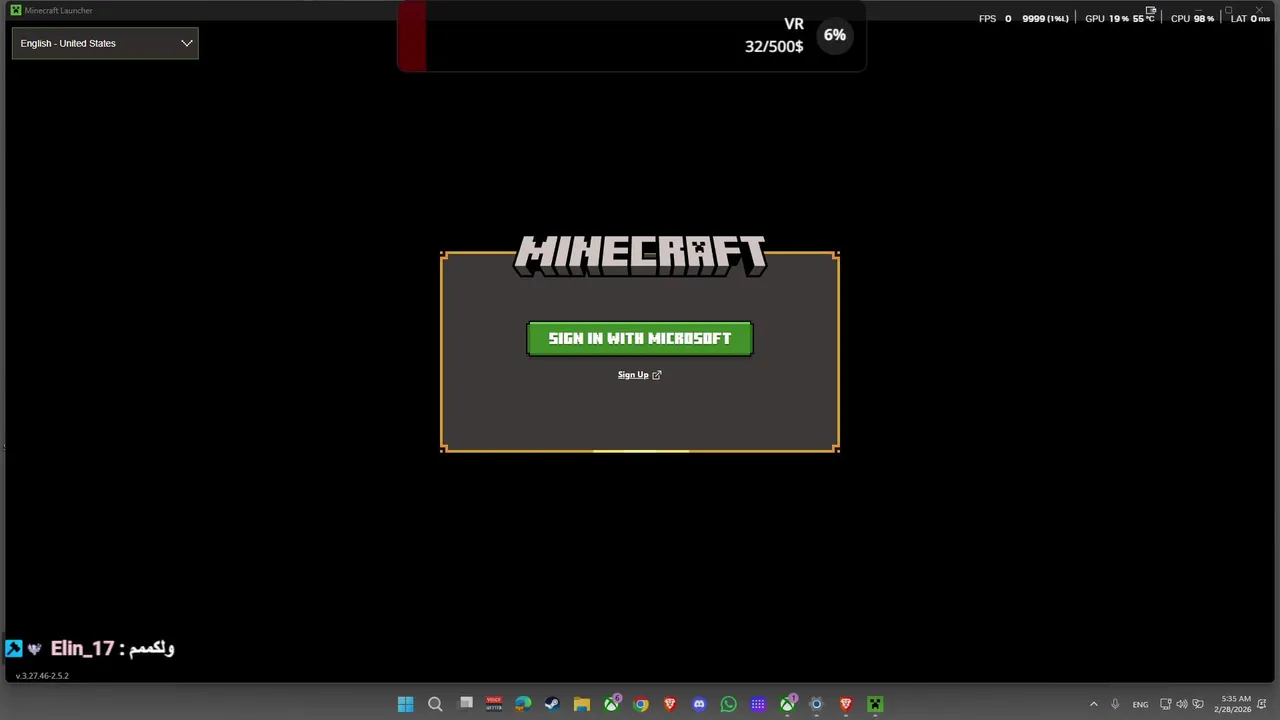The image size is (1280, 720).
Task: Click Sign In With Microsoft button
Action: 640,338
